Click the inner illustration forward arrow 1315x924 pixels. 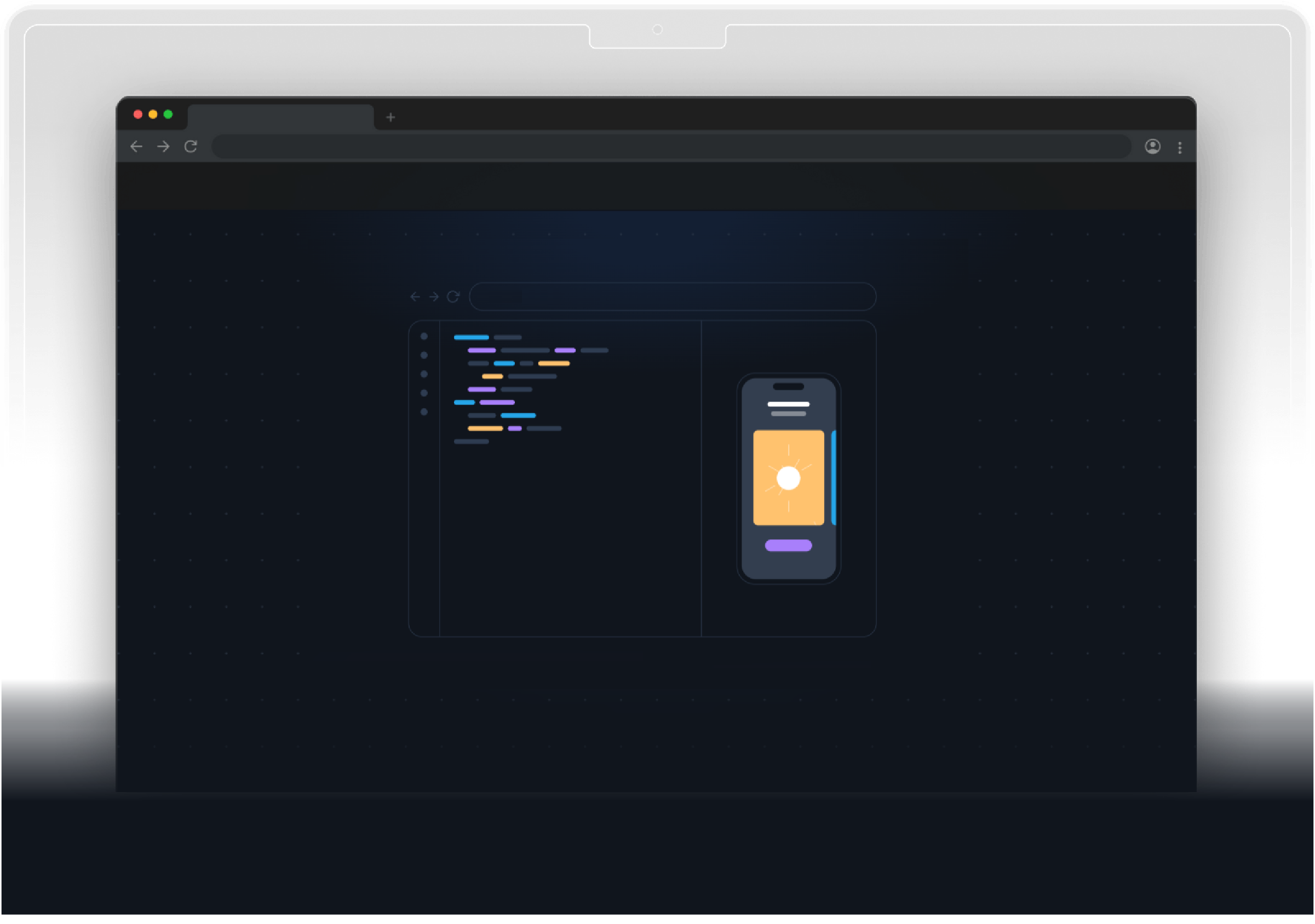tap(434, 297)
